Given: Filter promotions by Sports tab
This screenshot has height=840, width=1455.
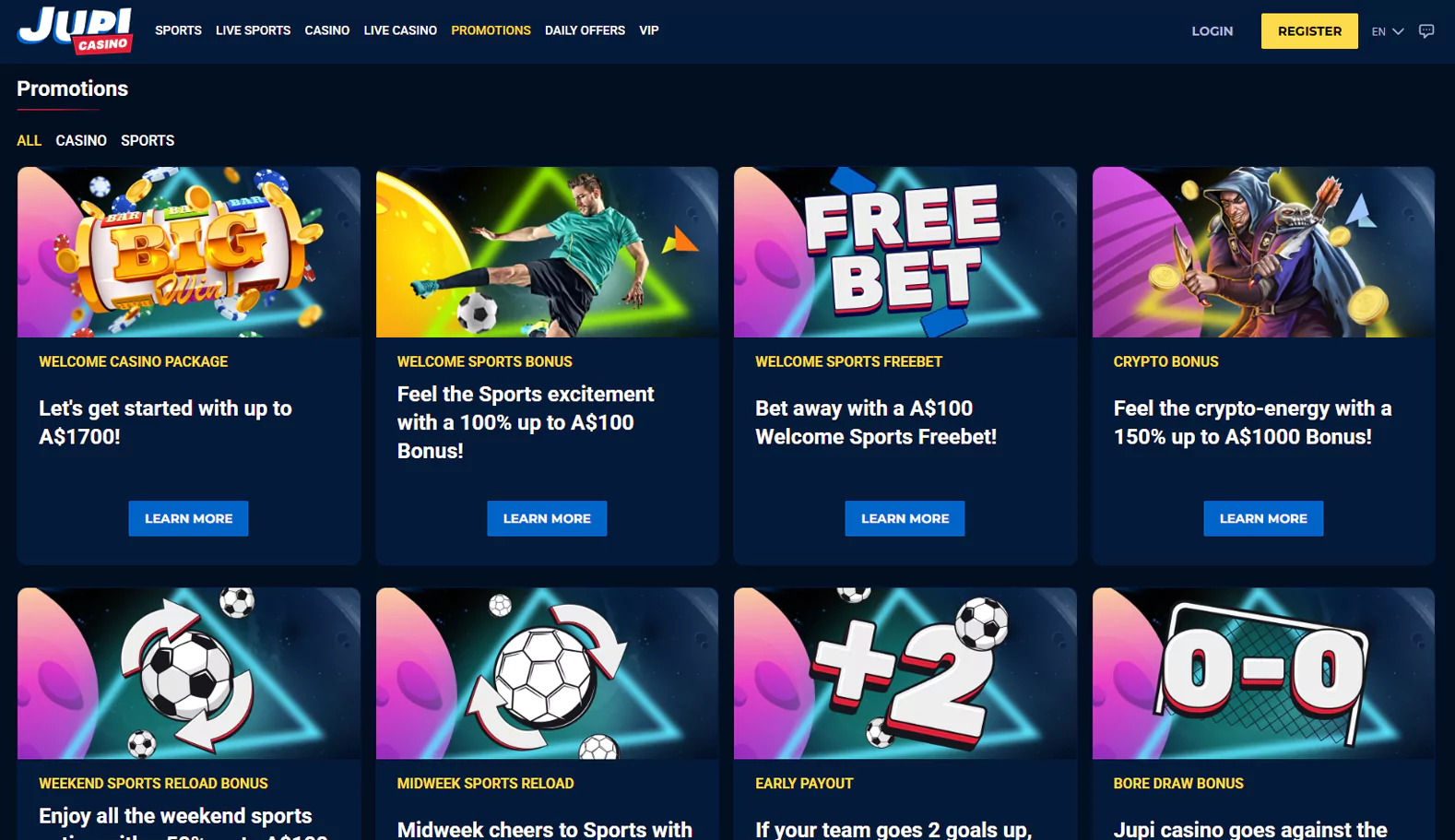Looking at the screenshot, I should click(x=148, y=141).
